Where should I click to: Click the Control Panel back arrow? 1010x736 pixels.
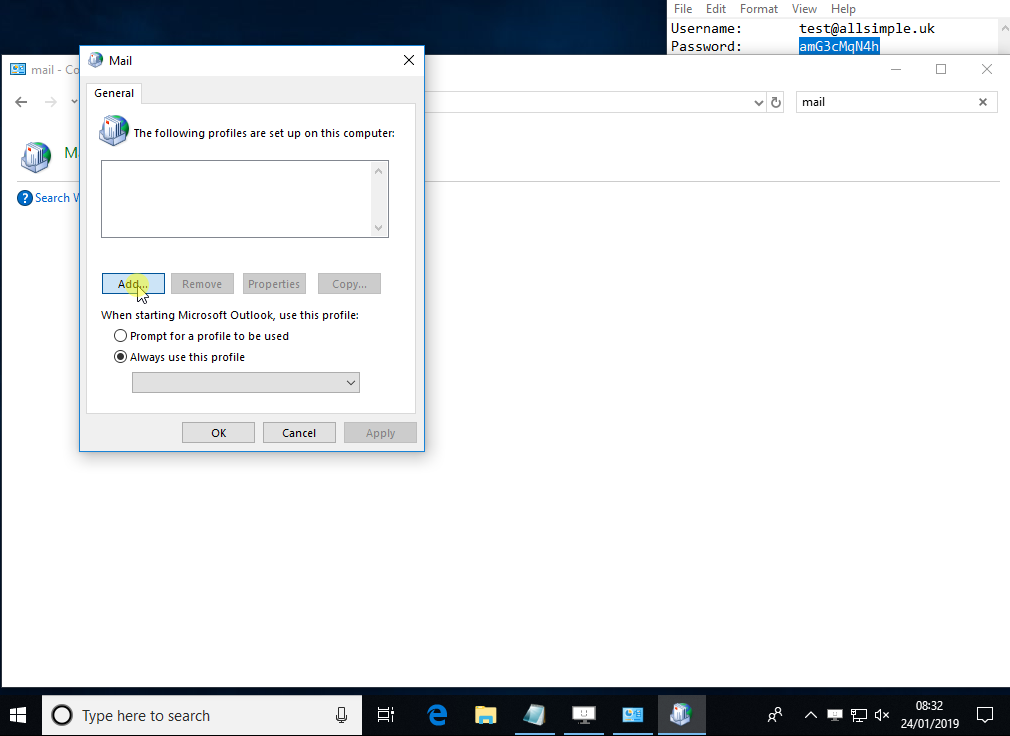point(21,102)
